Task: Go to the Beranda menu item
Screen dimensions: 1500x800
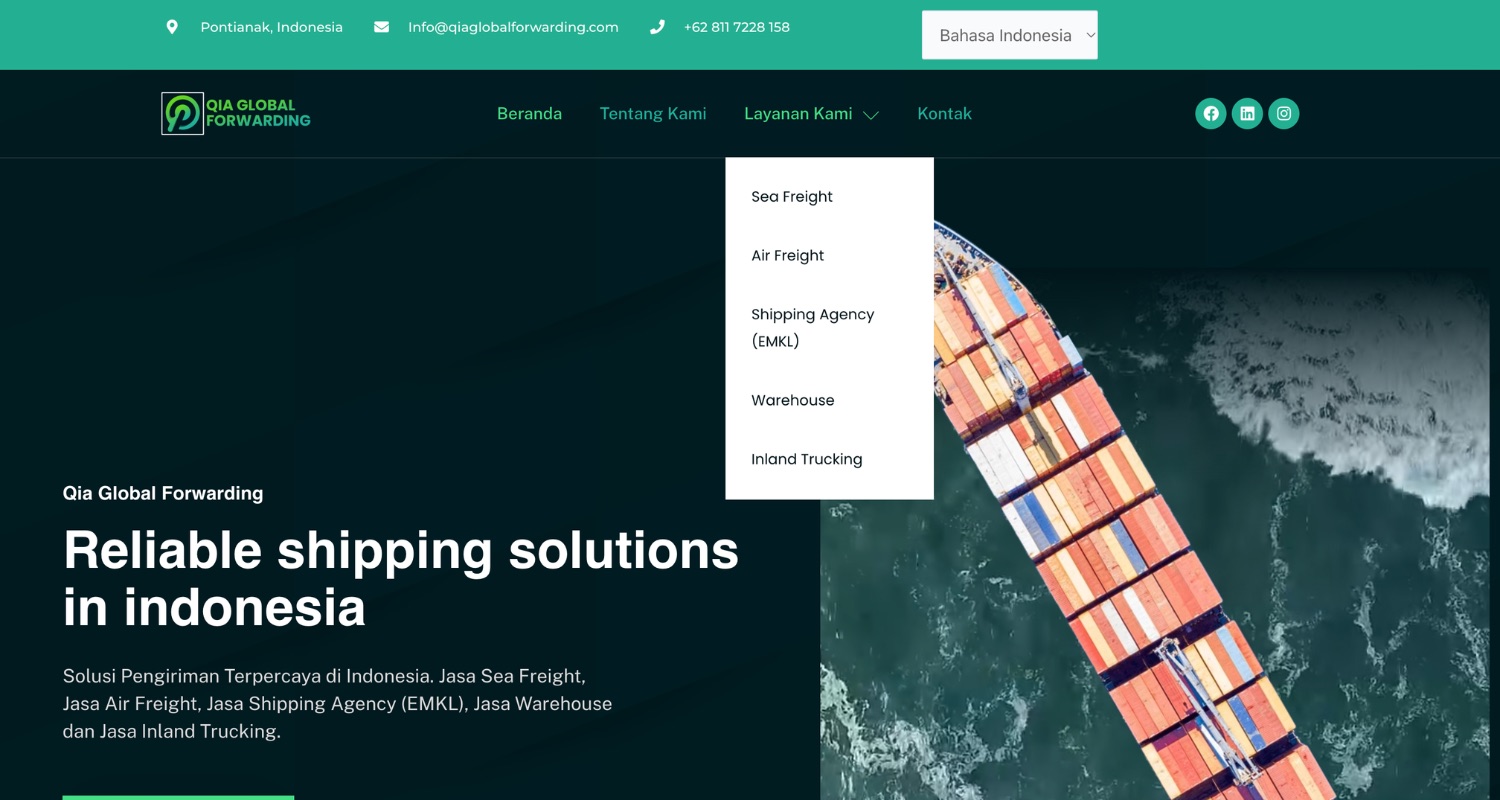Action: pos(529,114)
